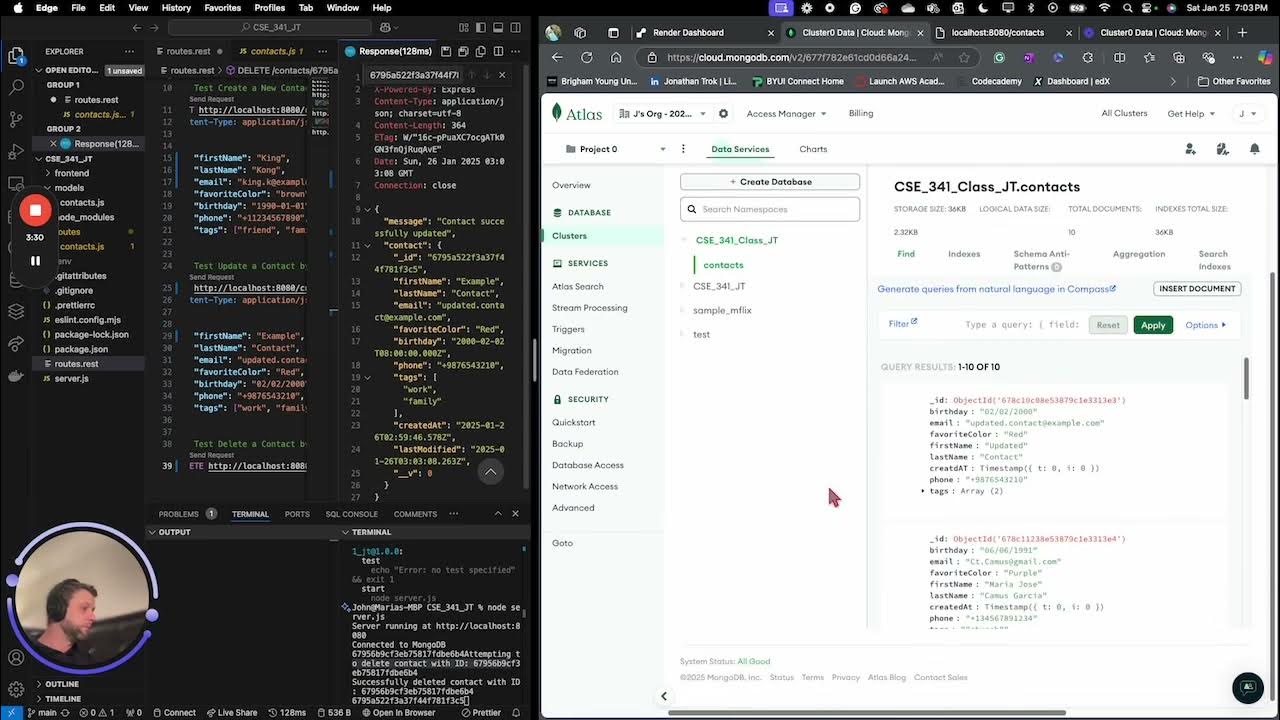Open a new Edge tab
The image size is (1280, 720).
coord(1242,32)
